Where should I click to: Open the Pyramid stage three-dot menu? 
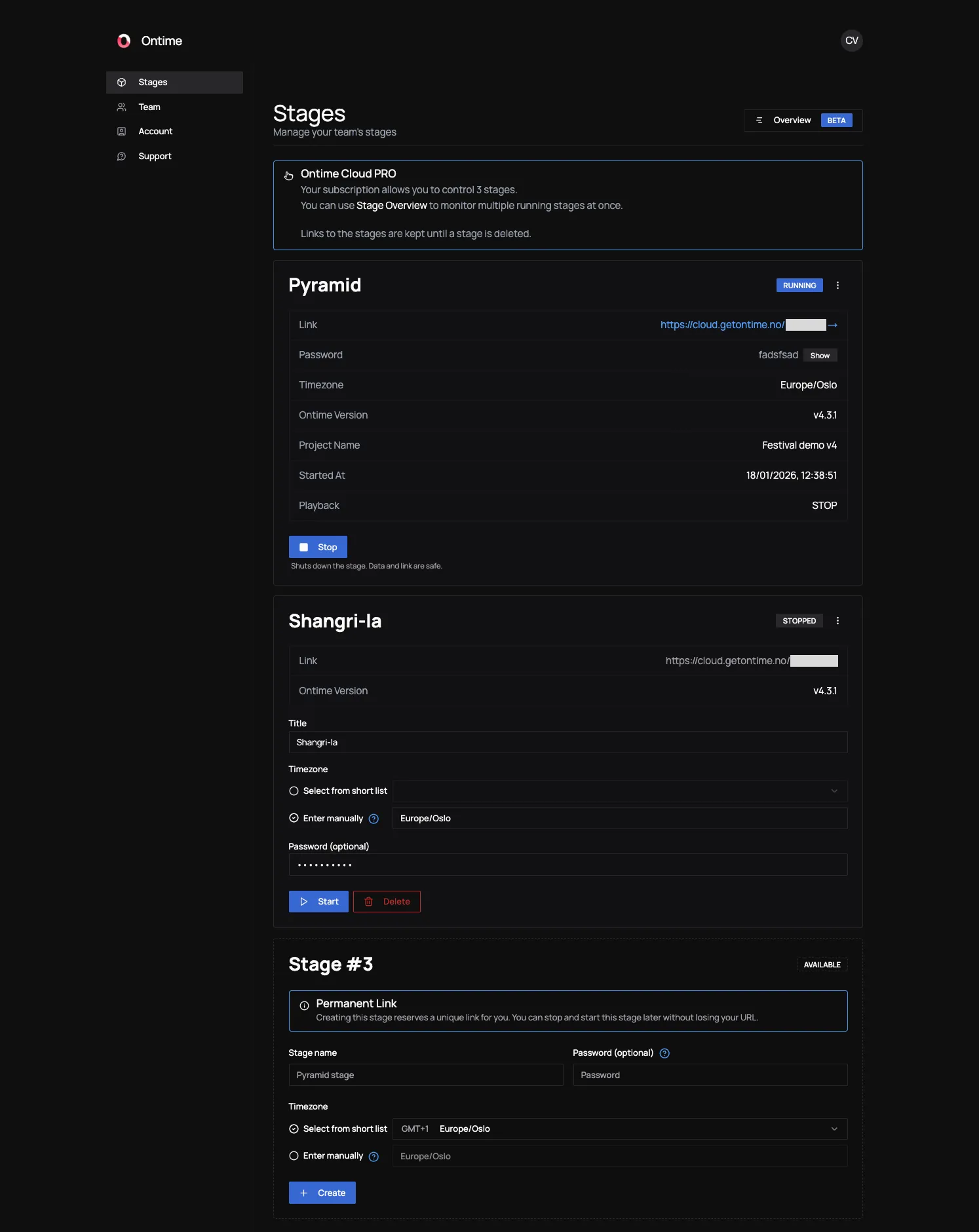pos(837,286)
